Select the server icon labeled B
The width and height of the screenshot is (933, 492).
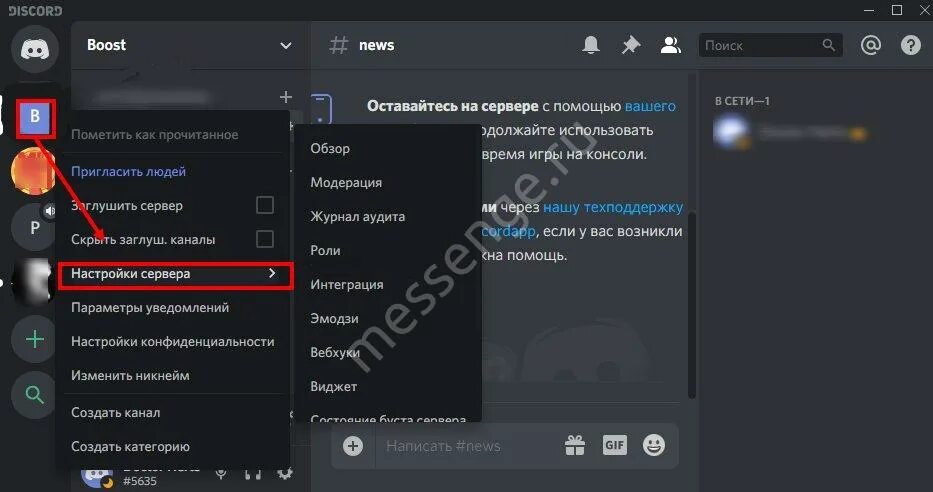pos(35,118)
